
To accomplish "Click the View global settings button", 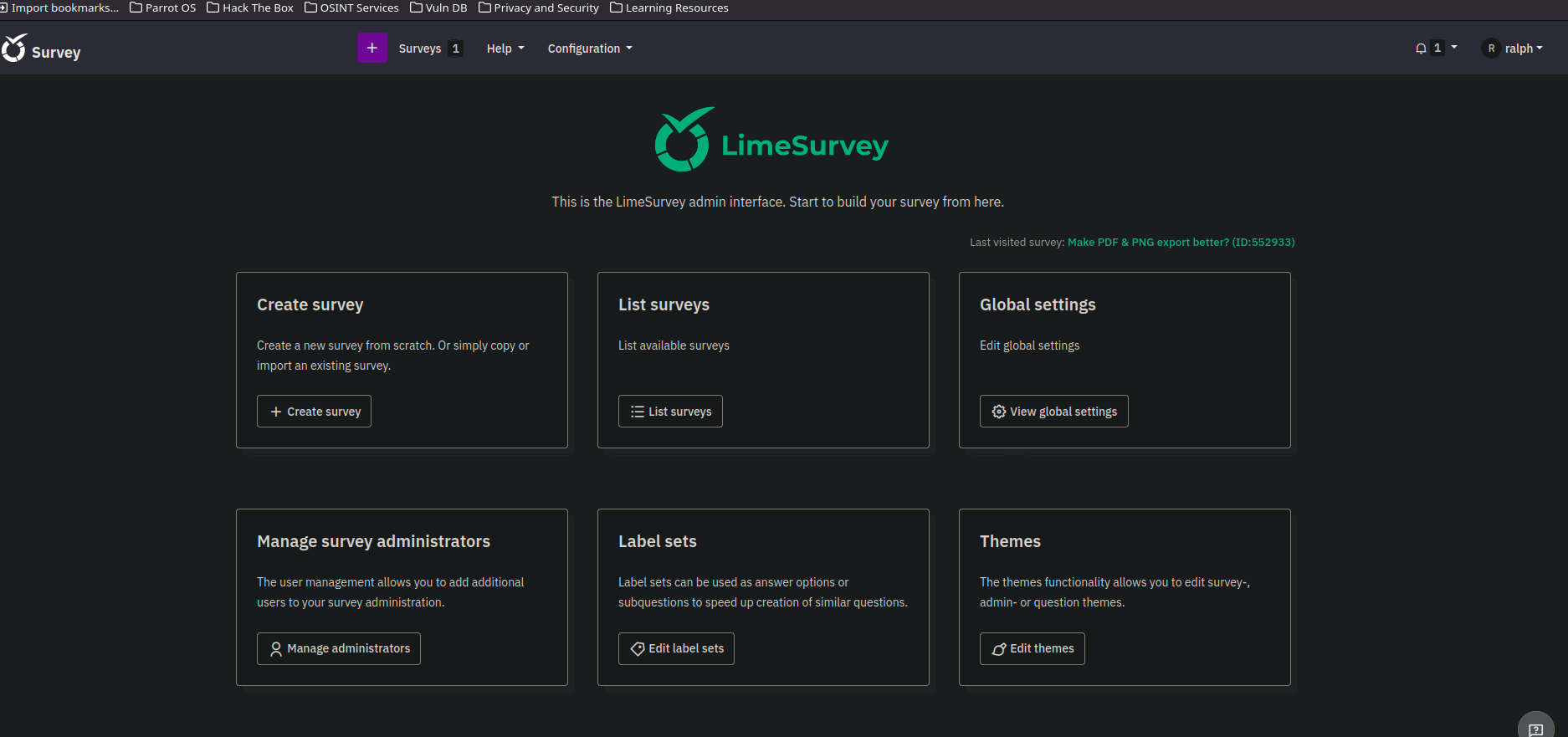I will (x=1054, y=412).
